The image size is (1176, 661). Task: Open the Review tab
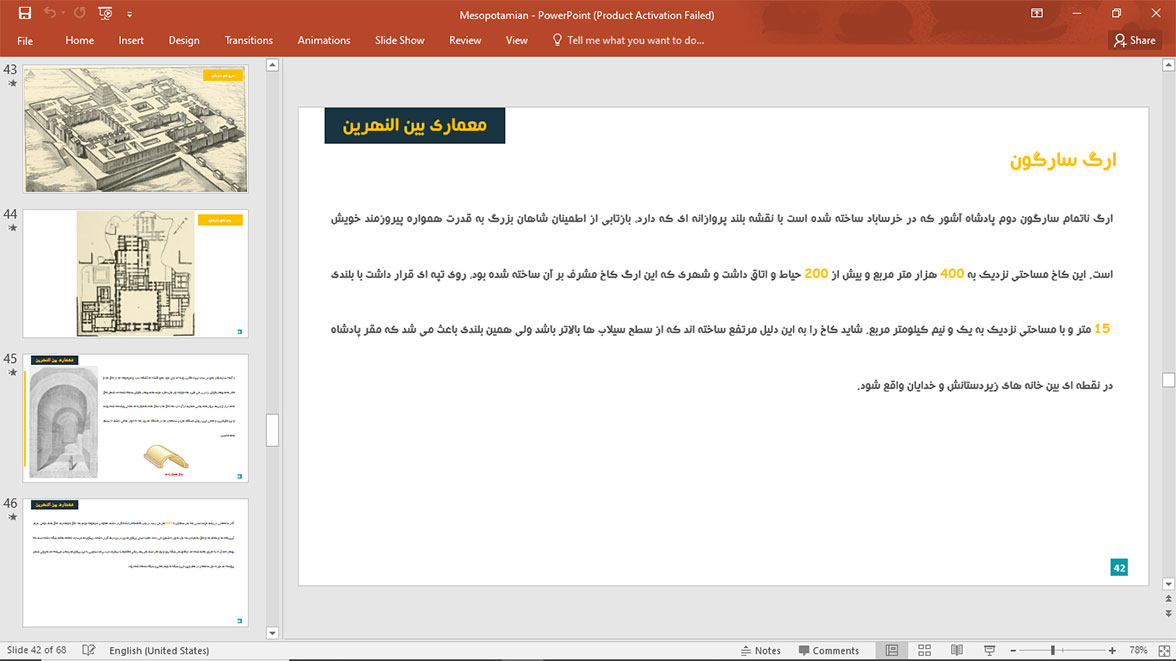465,41
